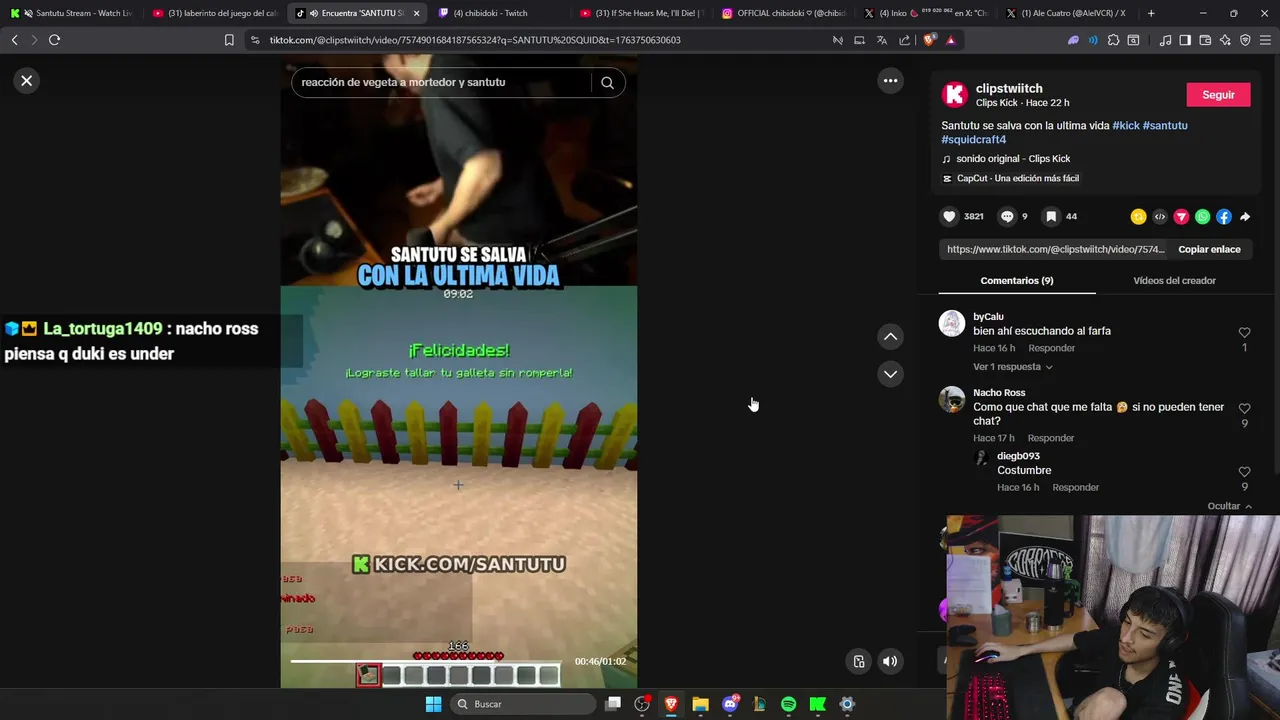Screen dimensions: 1280x720
Task: Reply to Nacho Ross's comment
Action: tap(1050, 438)
